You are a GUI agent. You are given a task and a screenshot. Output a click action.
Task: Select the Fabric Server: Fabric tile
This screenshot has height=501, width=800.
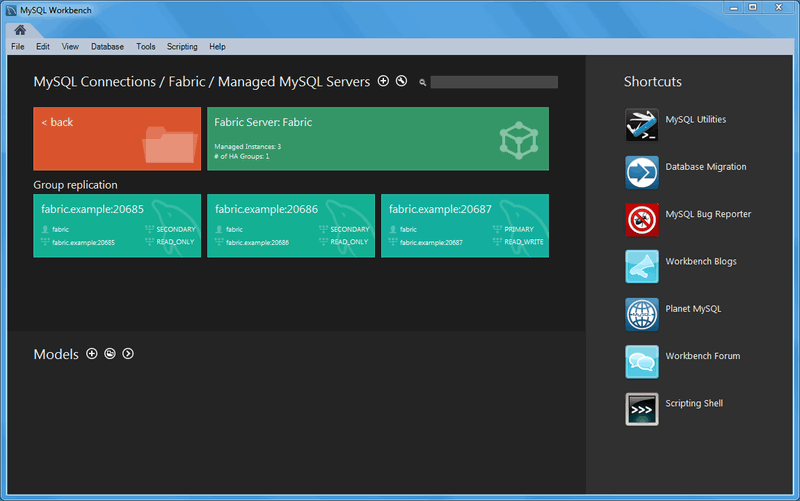[x=378, y=139]
